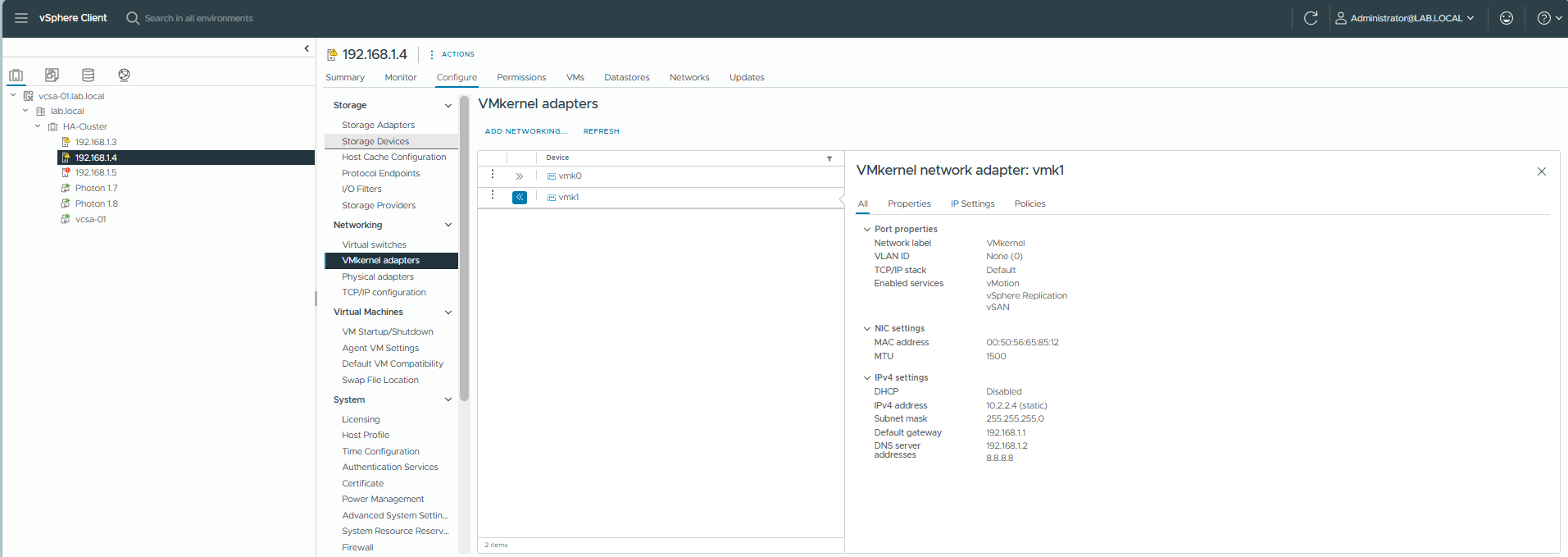
Task: Collapse the IPv4 settings section
Action: 866,378
